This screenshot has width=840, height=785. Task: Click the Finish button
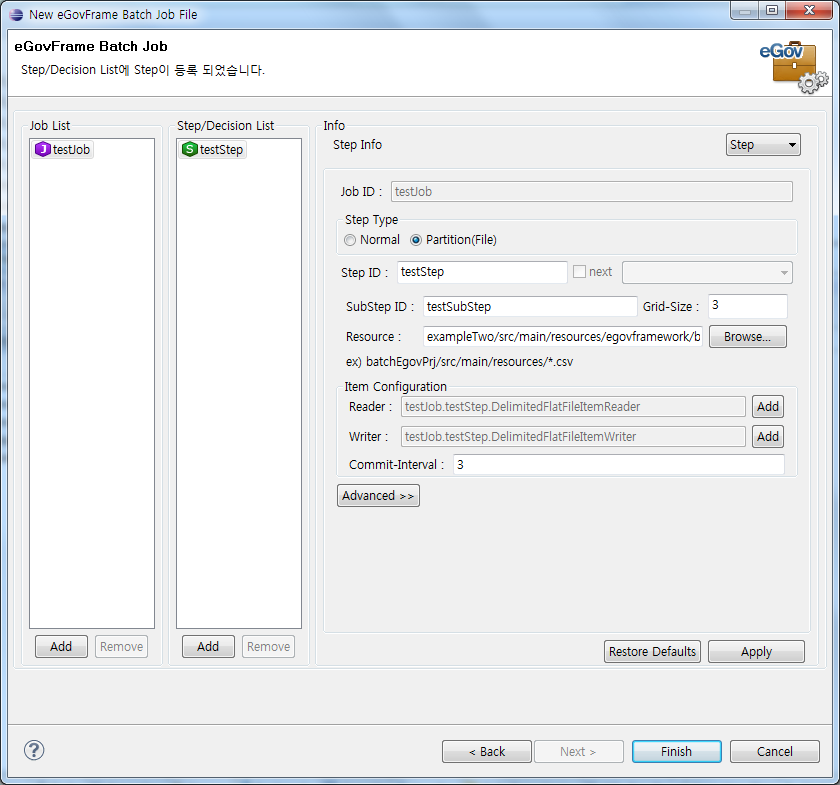pos(677,751)
